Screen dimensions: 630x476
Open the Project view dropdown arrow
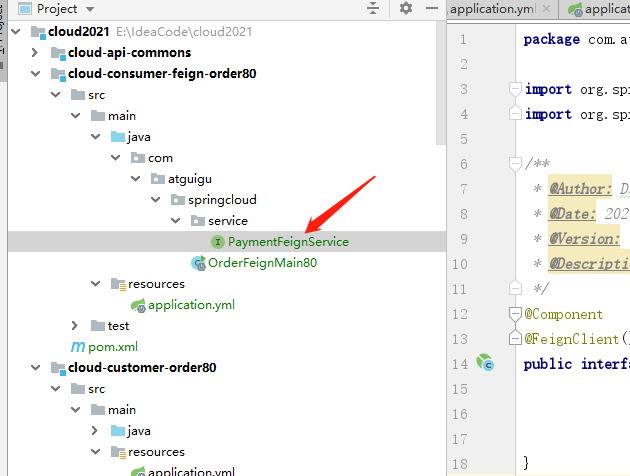(x=90, y=9)
